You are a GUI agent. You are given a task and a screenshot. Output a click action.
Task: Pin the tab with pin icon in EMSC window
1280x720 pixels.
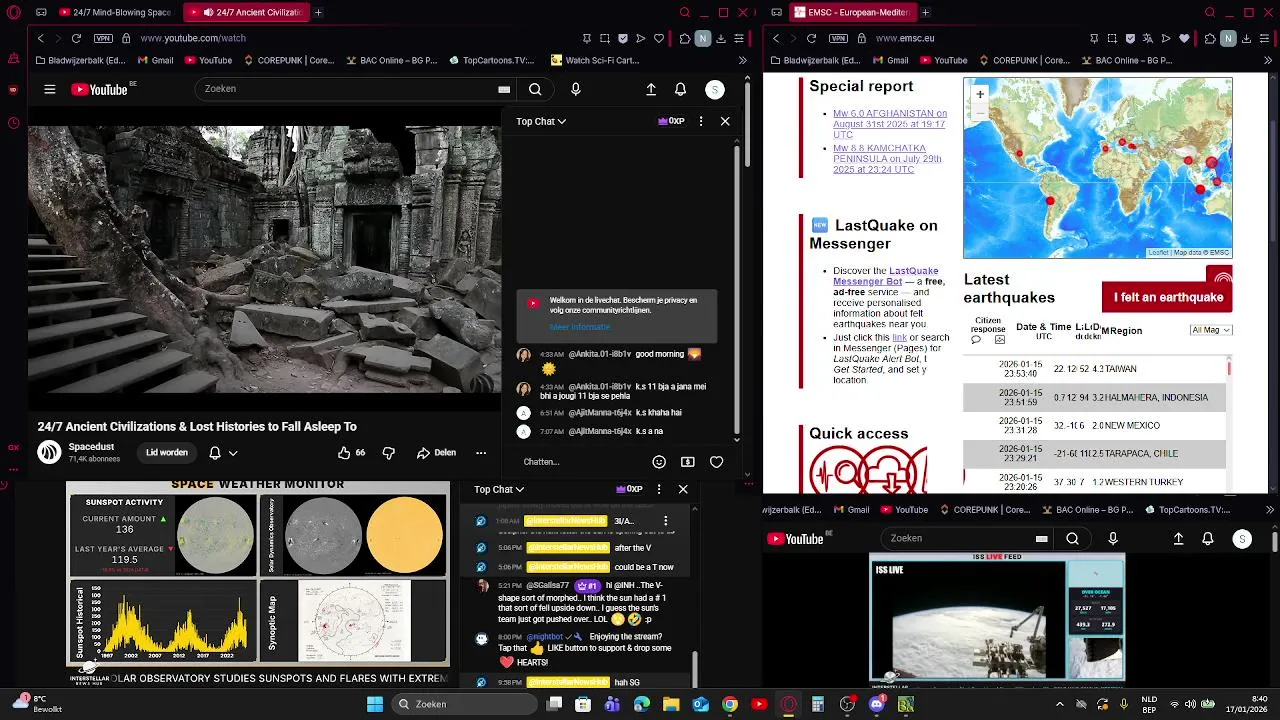(x=1093, y=38)
